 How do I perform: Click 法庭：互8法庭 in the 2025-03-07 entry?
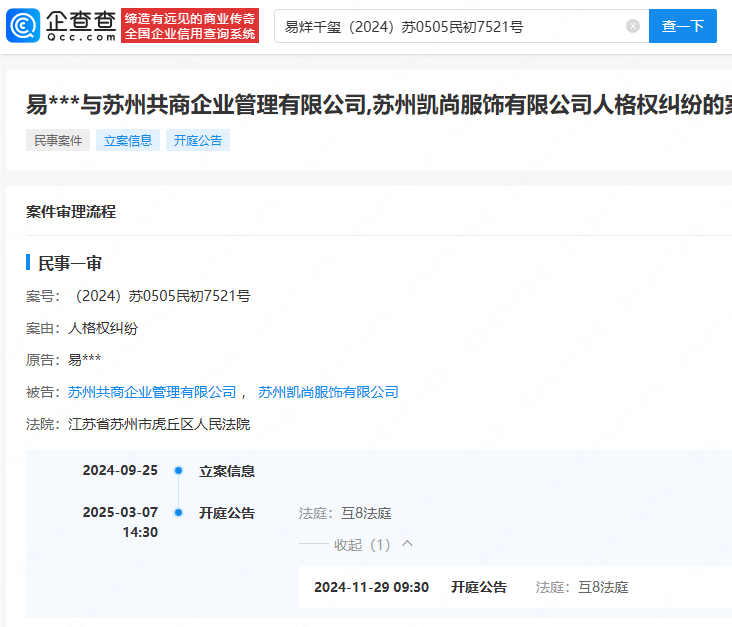(x=345, y=513)
